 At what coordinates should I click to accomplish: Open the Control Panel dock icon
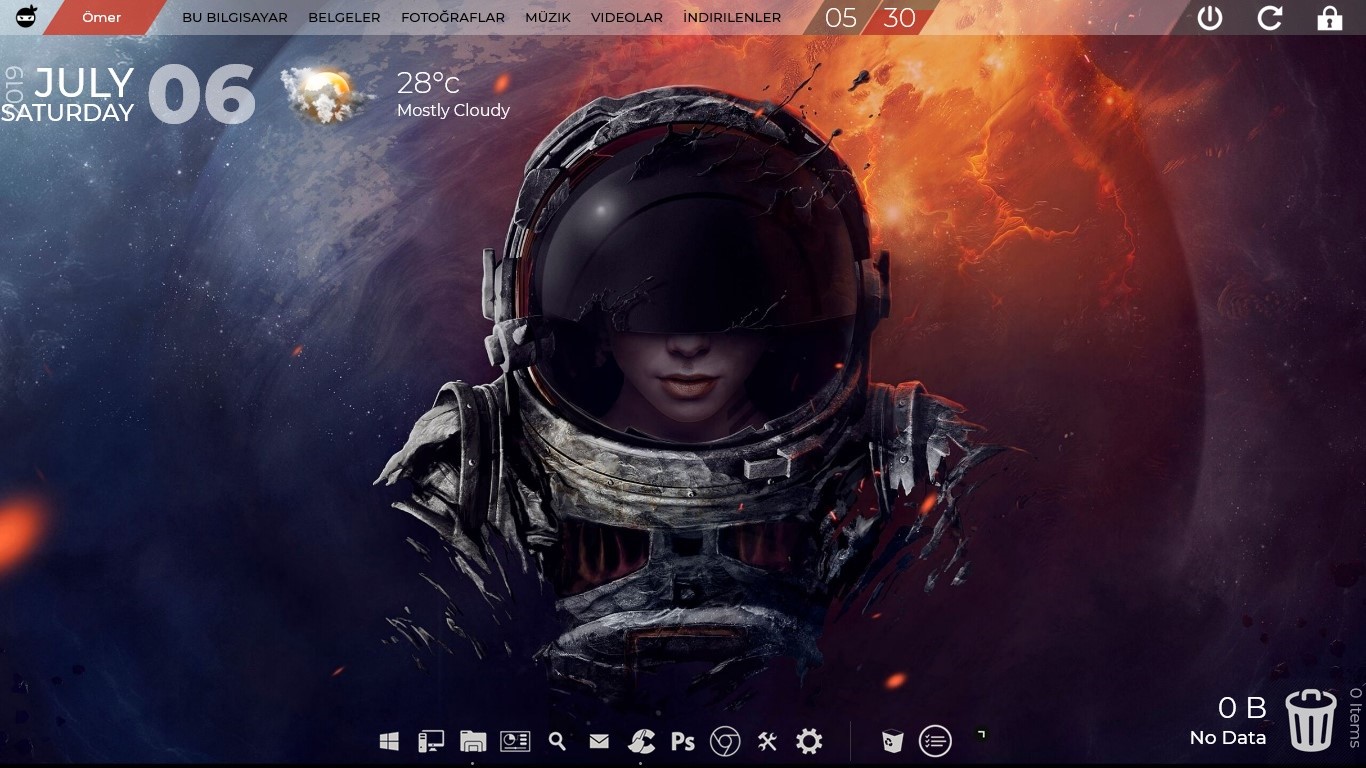click(x=515, y=741)
